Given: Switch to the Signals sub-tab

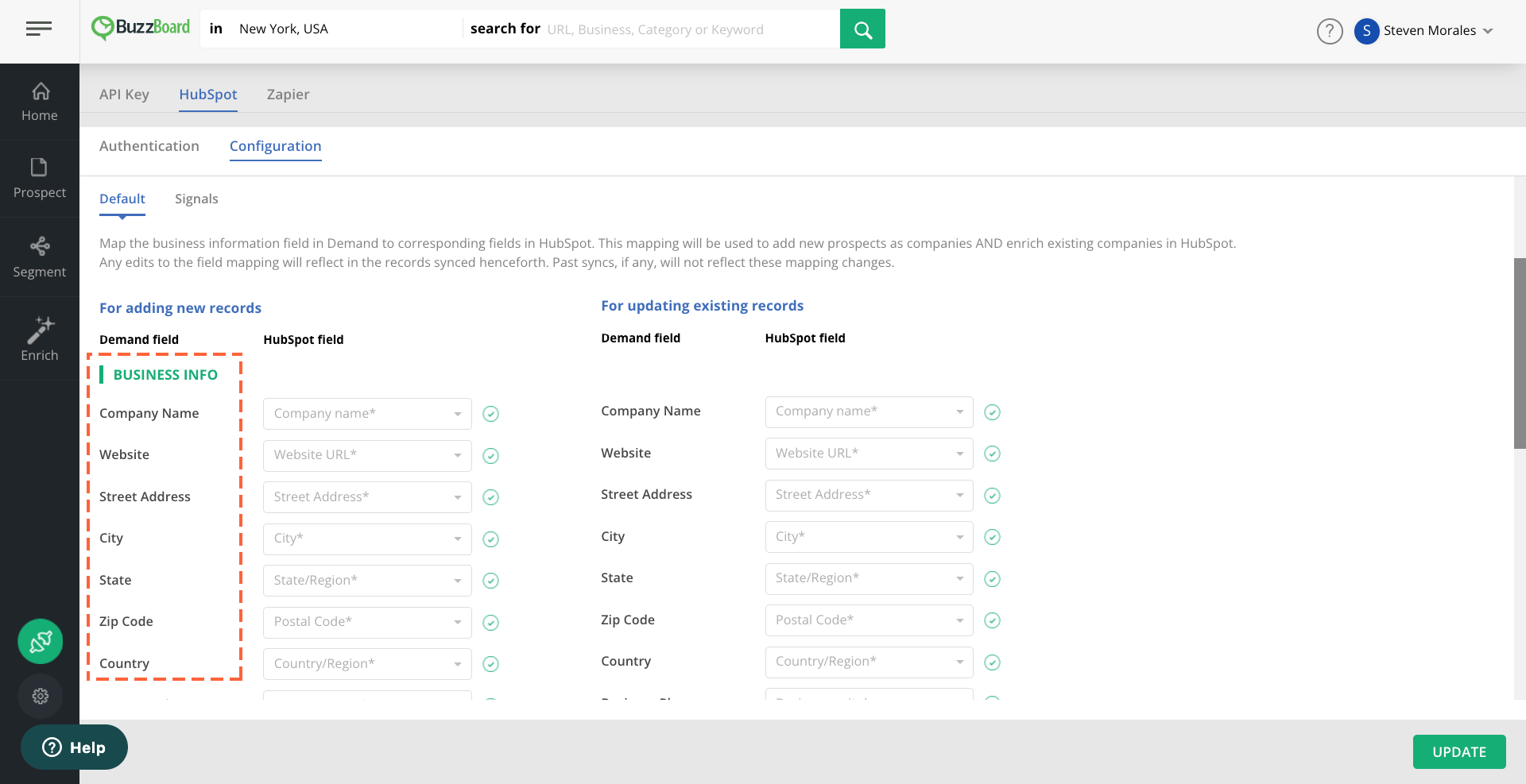Looking at the screenshot, I should click(196, 199).
